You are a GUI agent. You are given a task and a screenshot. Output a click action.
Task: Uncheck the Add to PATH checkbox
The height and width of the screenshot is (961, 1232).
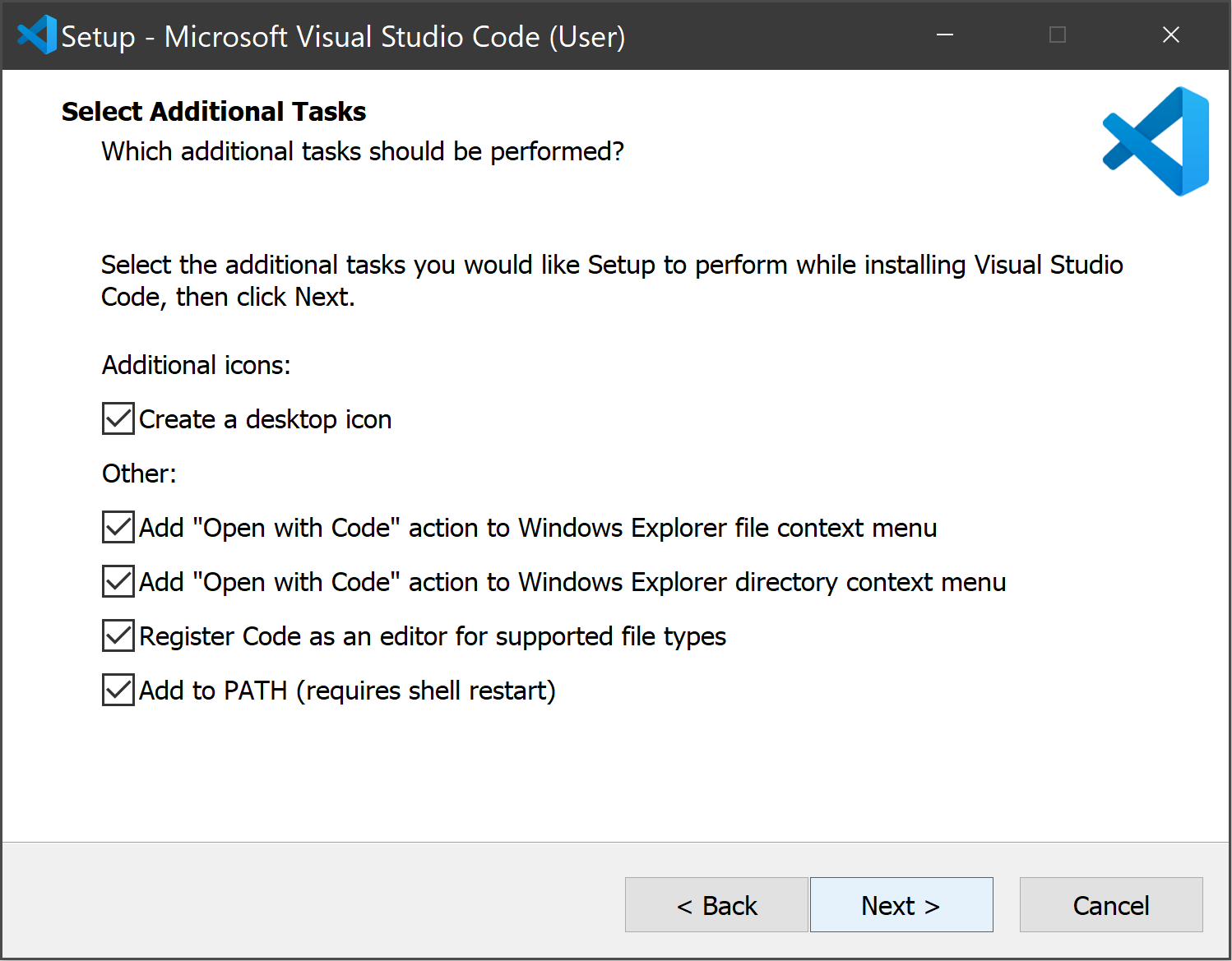pyautogui.click(x=118, y=690)
